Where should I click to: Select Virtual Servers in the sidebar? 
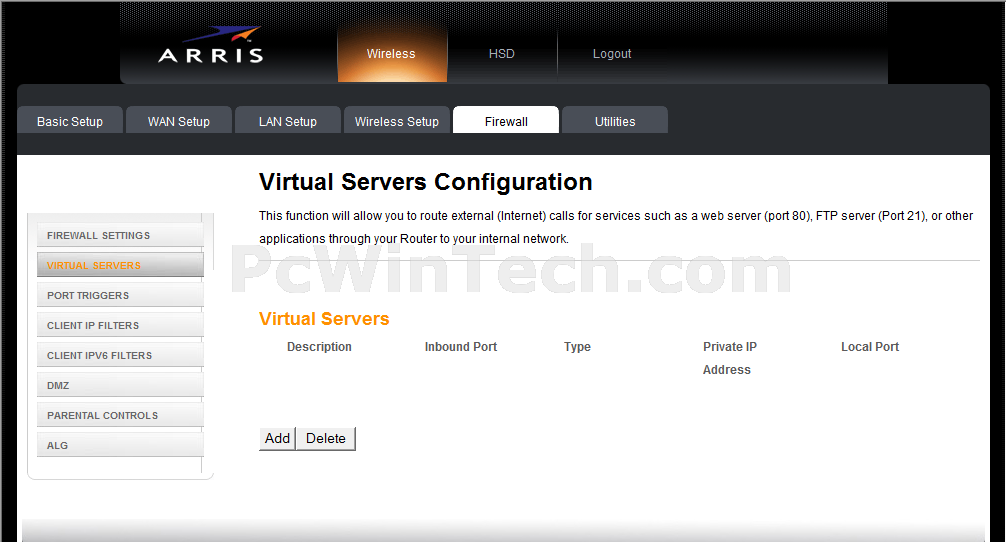(x=120, y=265)
